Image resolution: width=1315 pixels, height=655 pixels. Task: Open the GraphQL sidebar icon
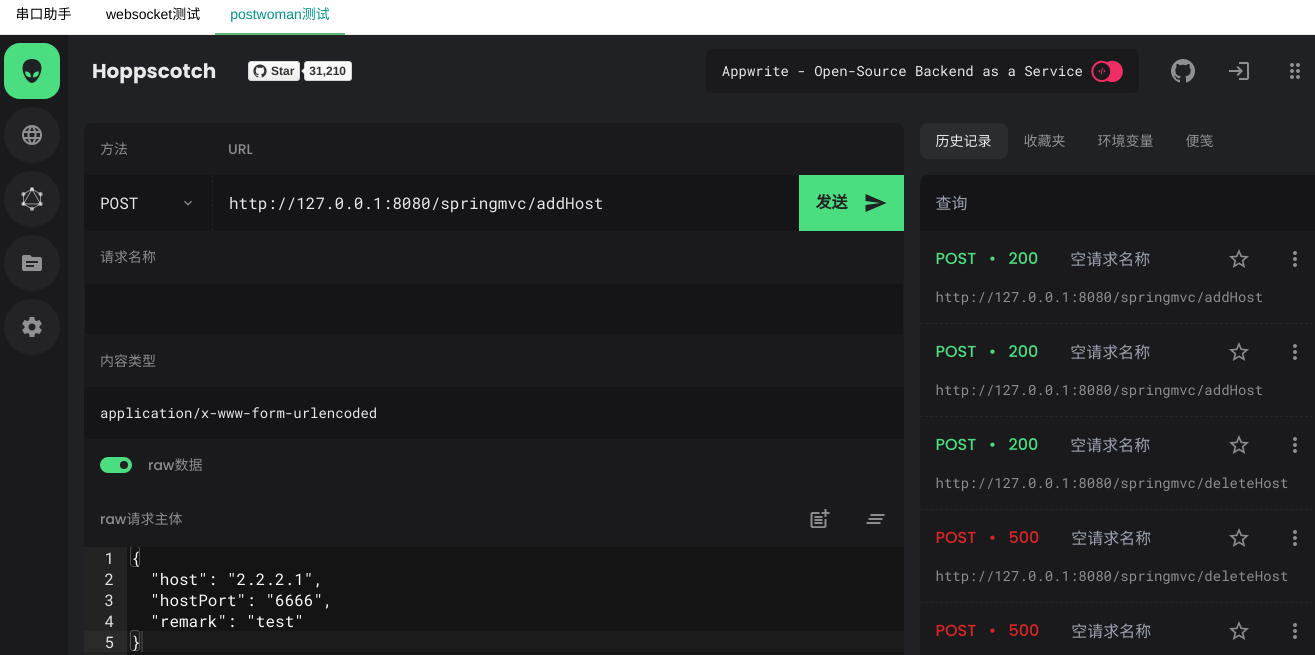[32, 199]
